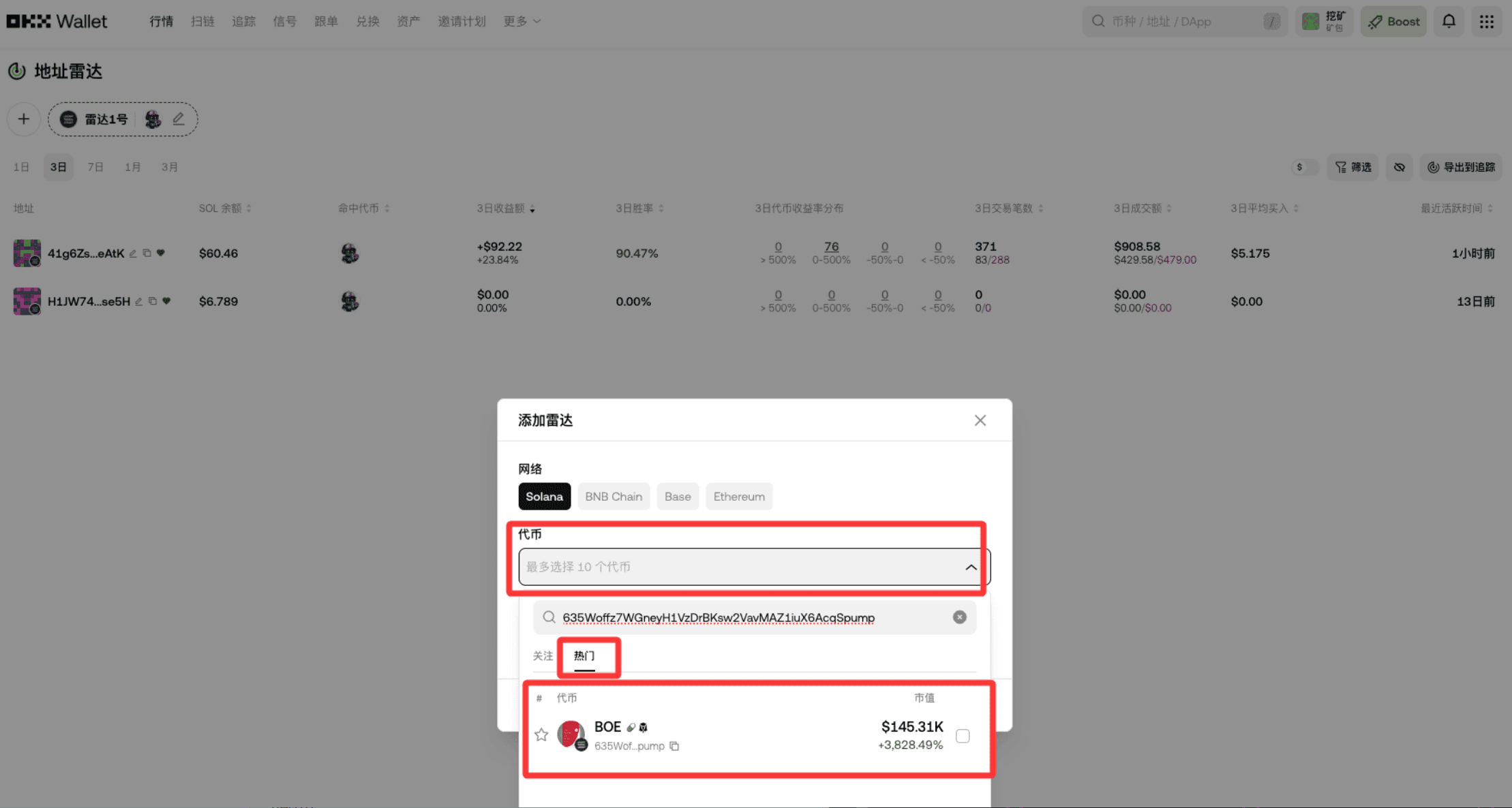Expand the 更多 menu
The image size is (1512, 808).
[522, 21]
